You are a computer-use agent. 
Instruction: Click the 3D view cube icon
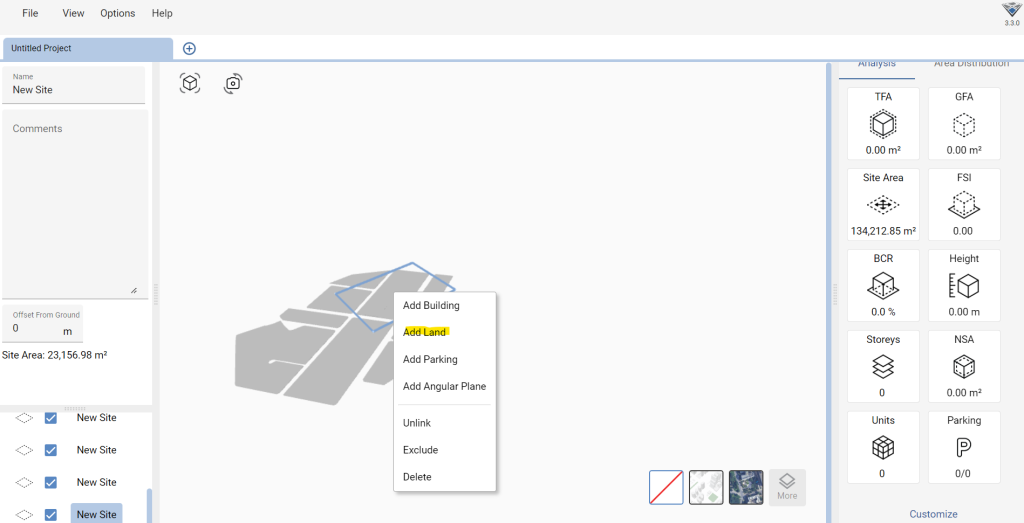coord(189,84)
